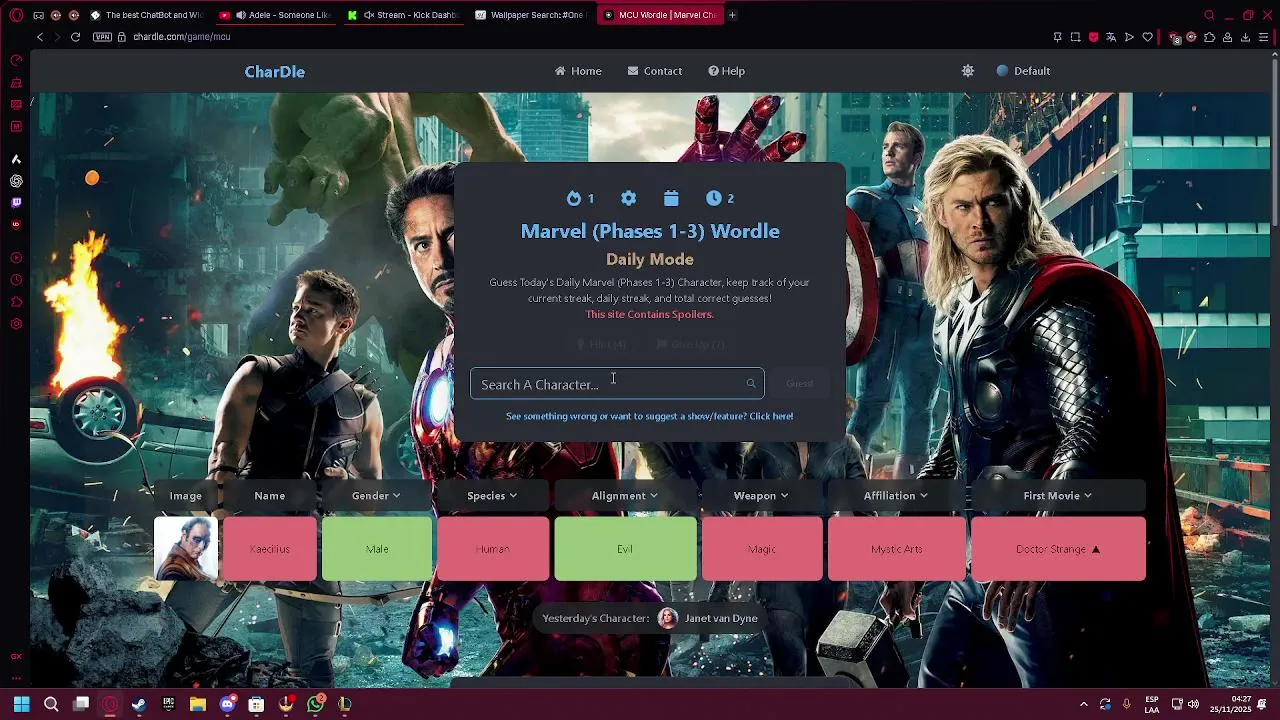Open the Twitch icon in Opera sidebar
1280x720 pixels.
point(16,202)
